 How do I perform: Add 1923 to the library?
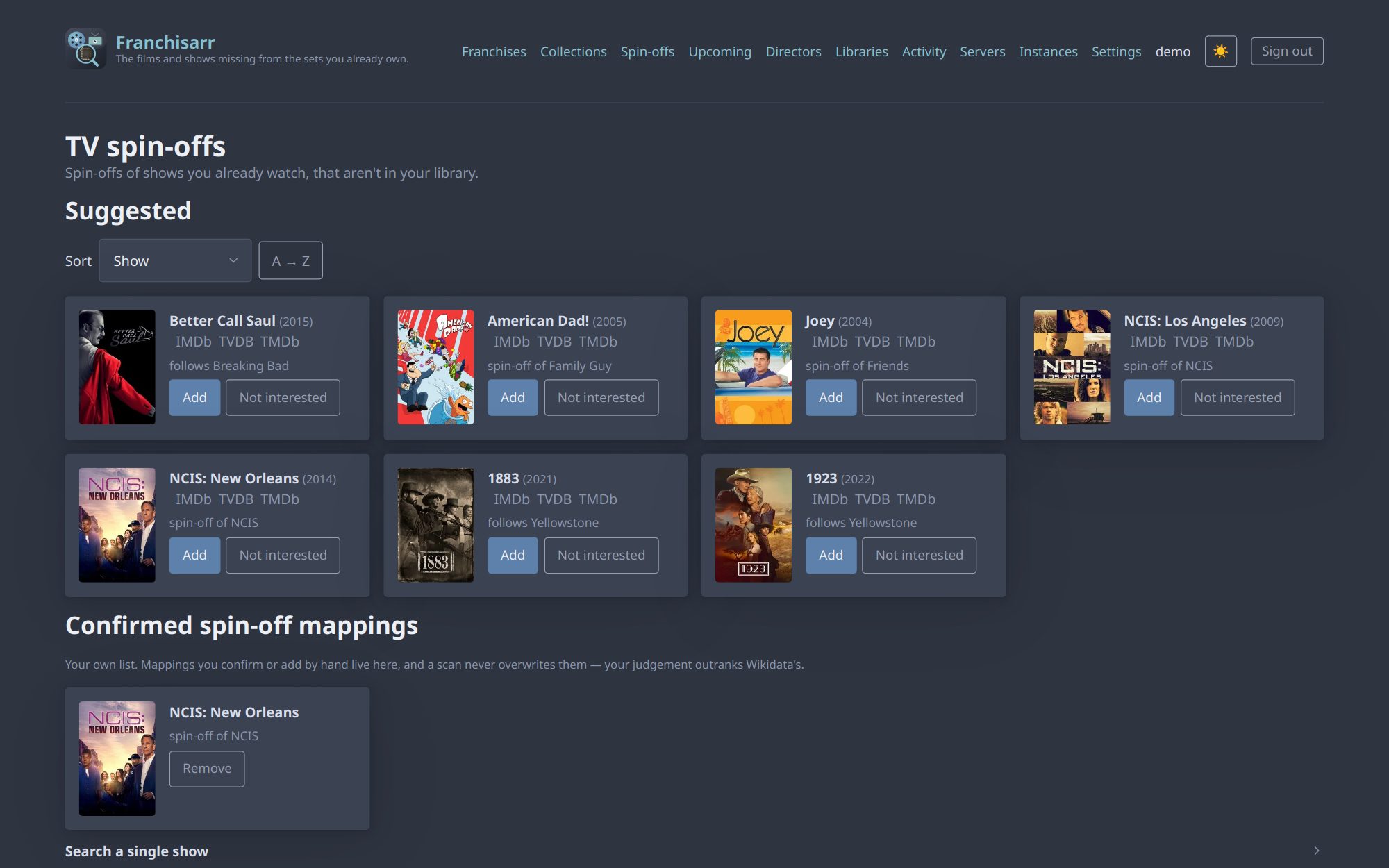(x=831, y=555)
